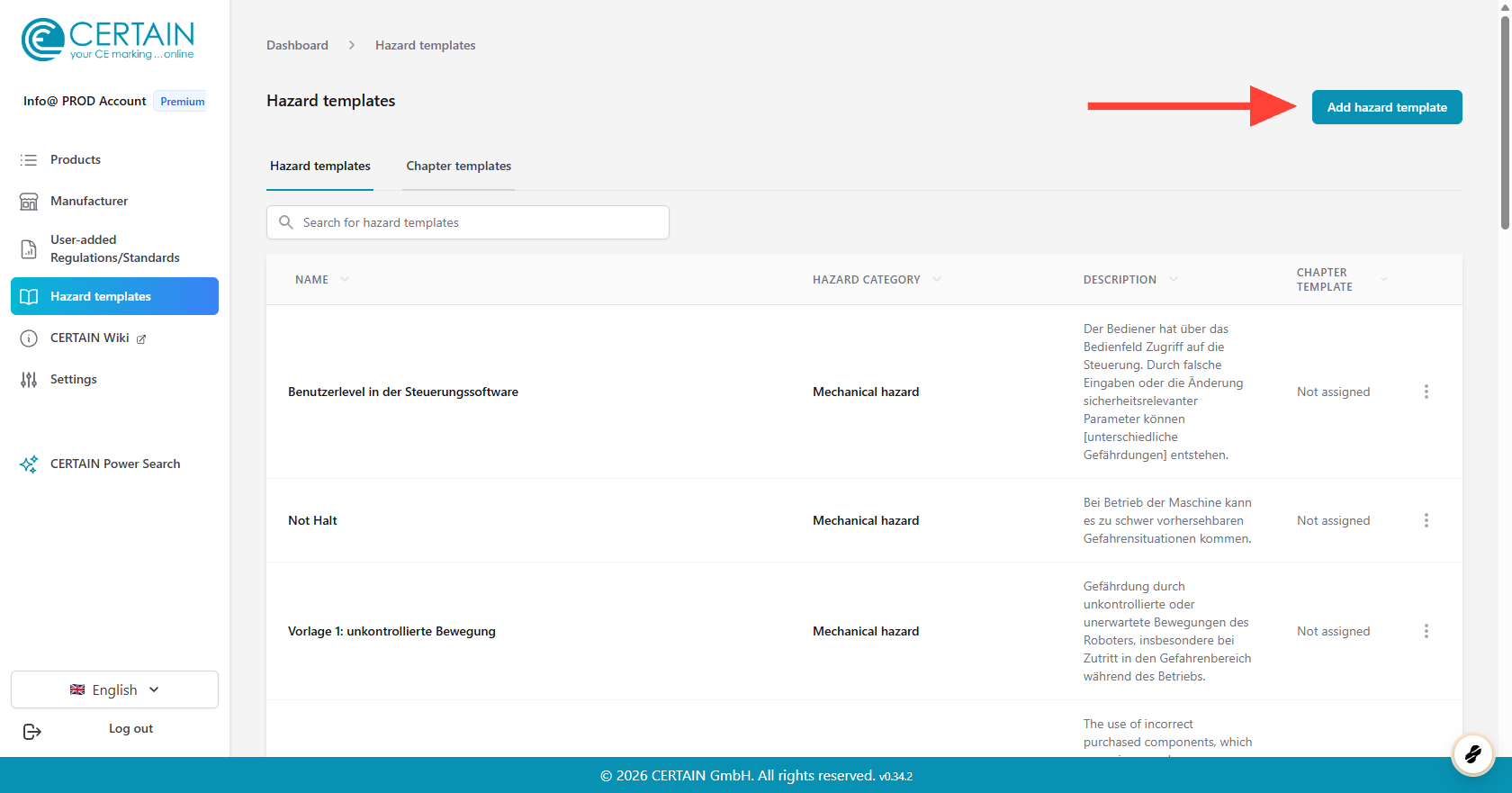The height and width of the screenshot is (793, 1512).
Task: Sort by Description column chevron
Action: pyautogui.click(x=1174, y=279)
